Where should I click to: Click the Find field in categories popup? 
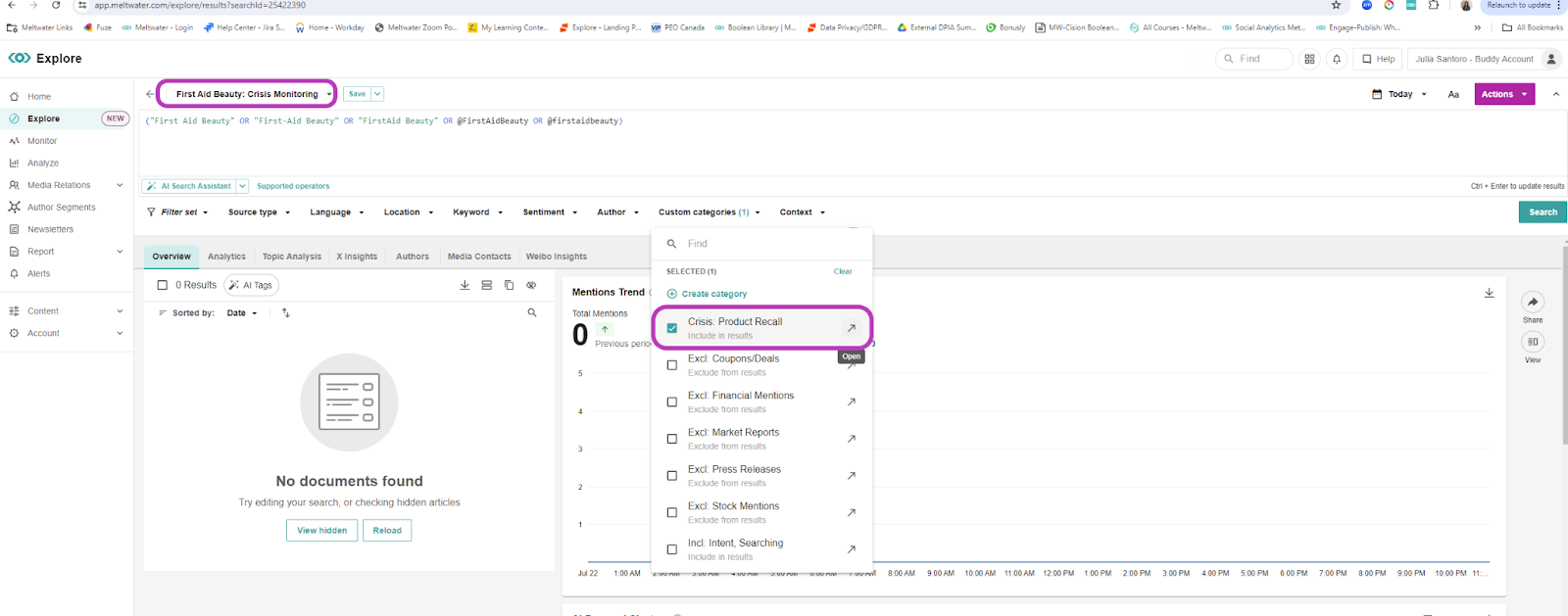[761, 244]
